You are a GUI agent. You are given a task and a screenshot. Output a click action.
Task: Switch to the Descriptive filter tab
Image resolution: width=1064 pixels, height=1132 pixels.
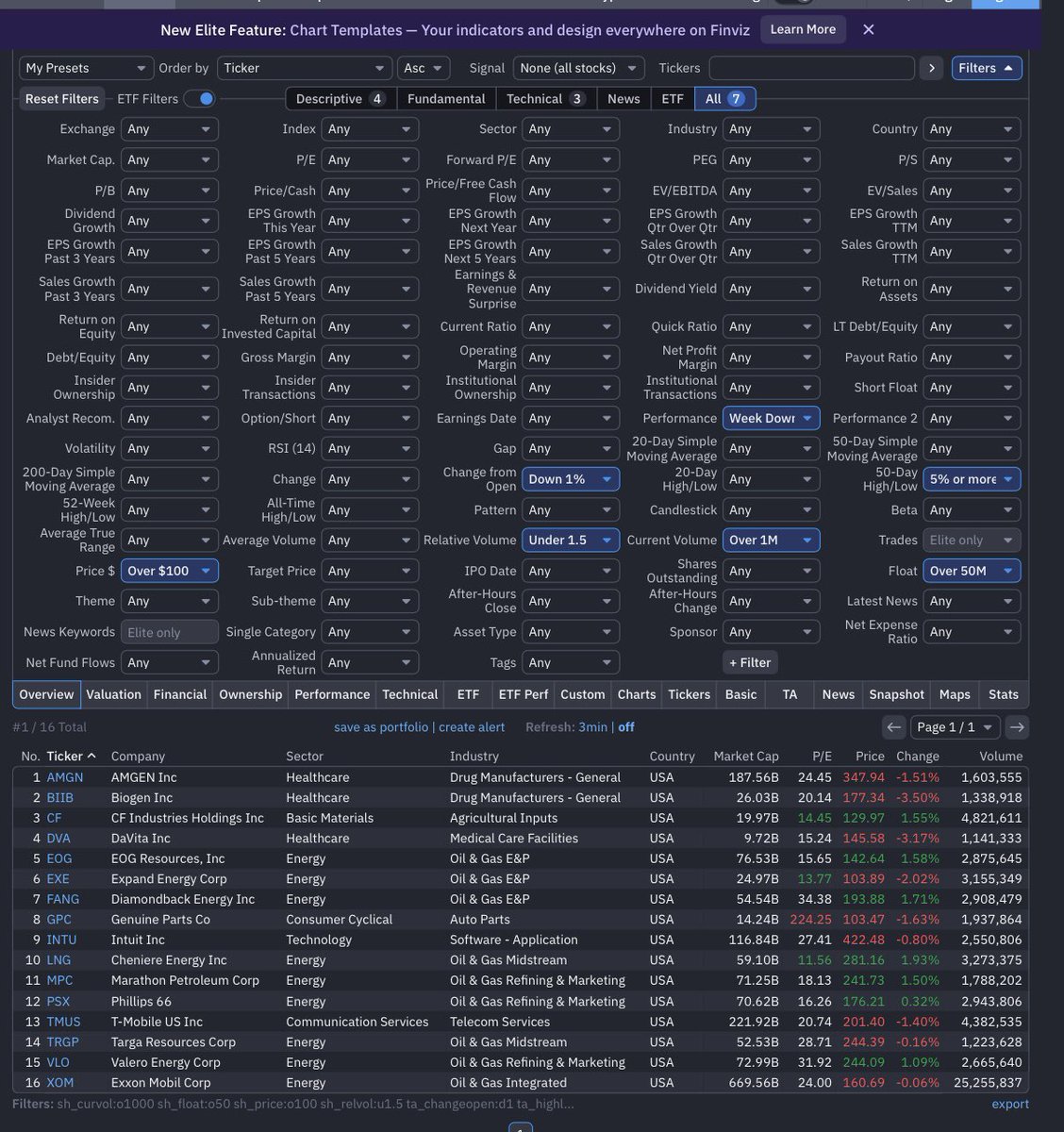coord(341,98)
